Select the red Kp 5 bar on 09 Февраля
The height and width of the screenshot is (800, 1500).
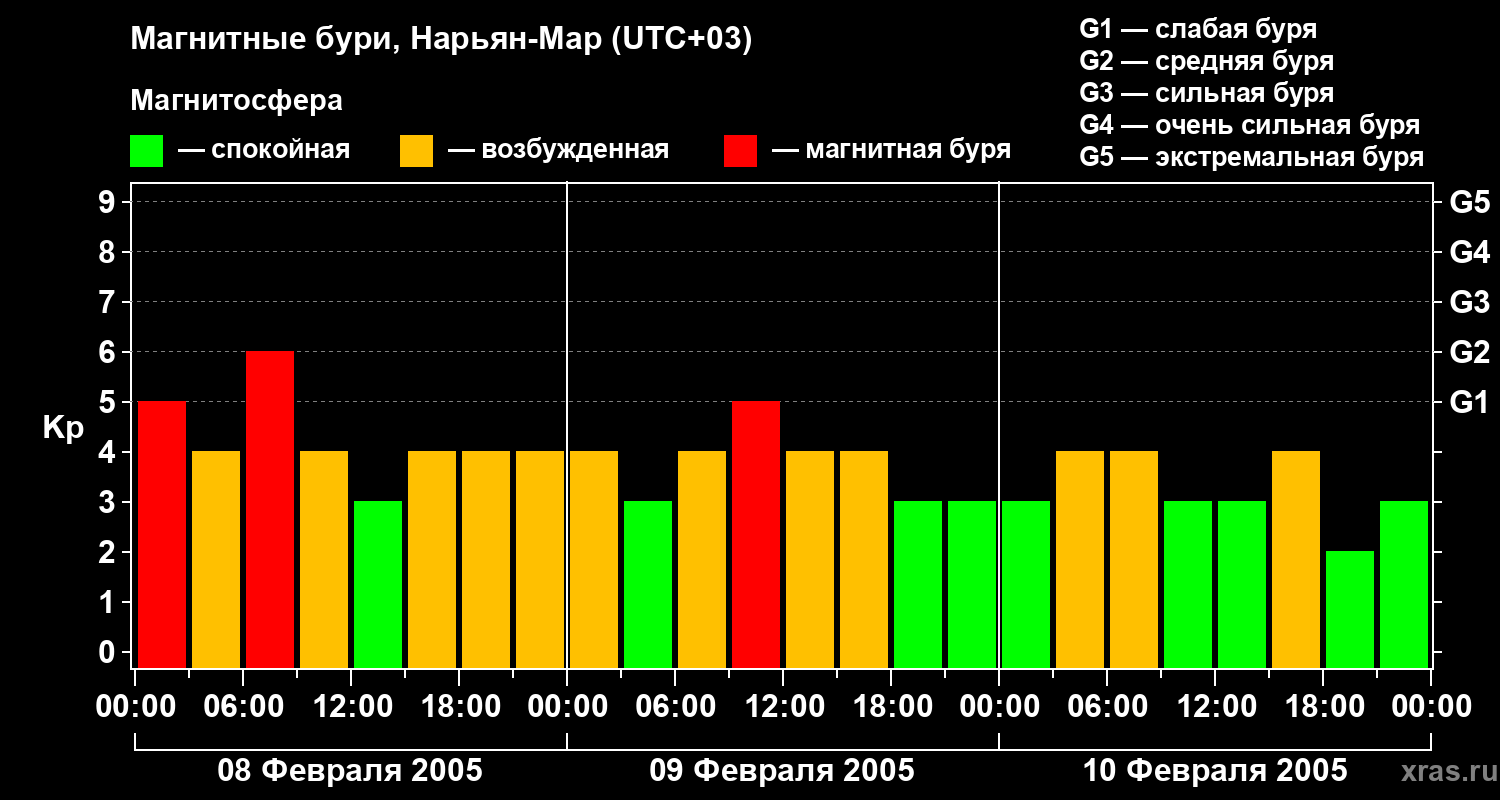[756, 534]
